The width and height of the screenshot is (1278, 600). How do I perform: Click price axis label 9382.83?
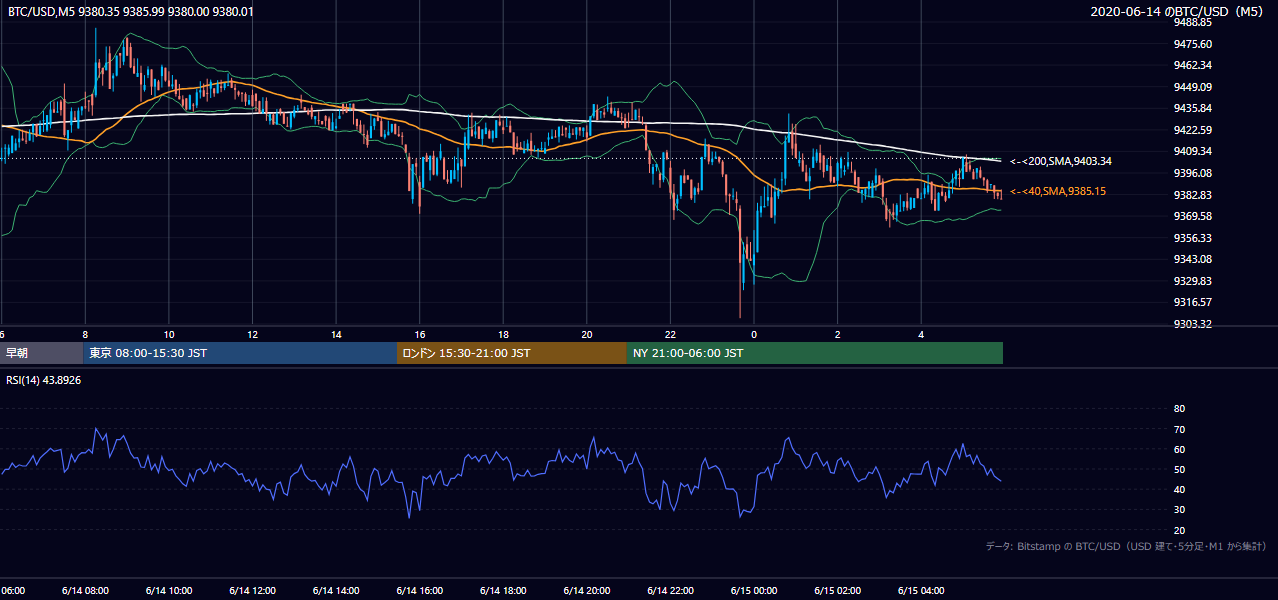coord(1193,195)
